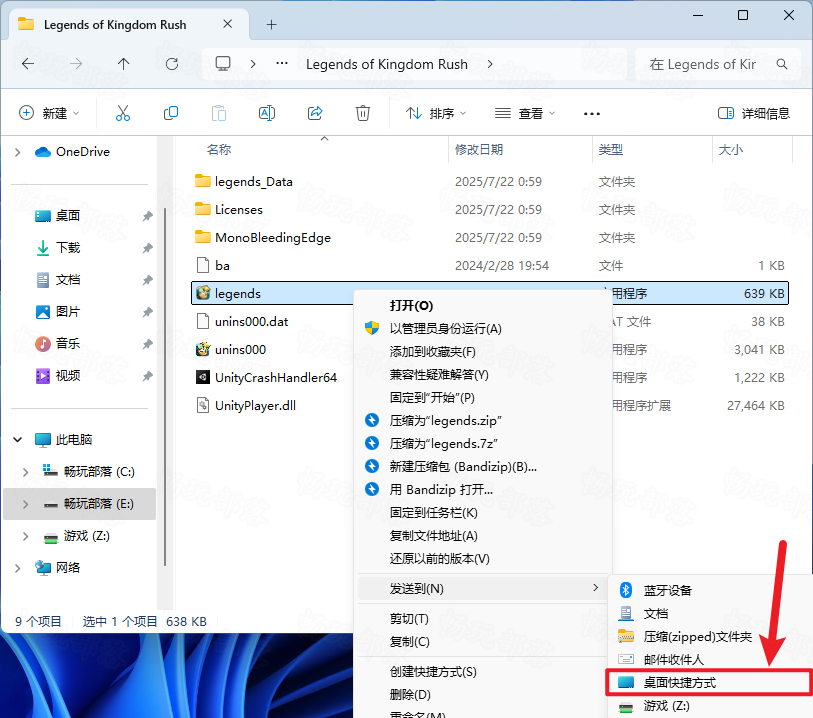The image size is (813, 718).
Task: Select the ba file
Action: pos(213,265)
